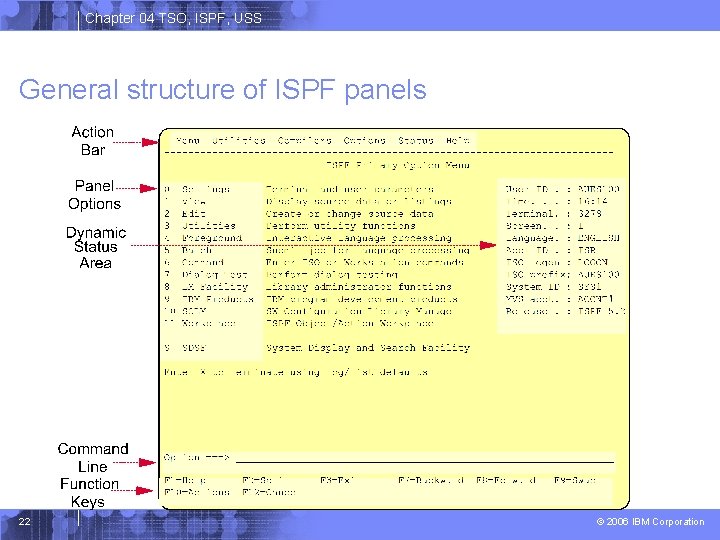Image resolution: width=720 pixels, height=540 pixels.
Task: Click the F2=Split function key
Action: pyautogui.click(x=263, y=480)
